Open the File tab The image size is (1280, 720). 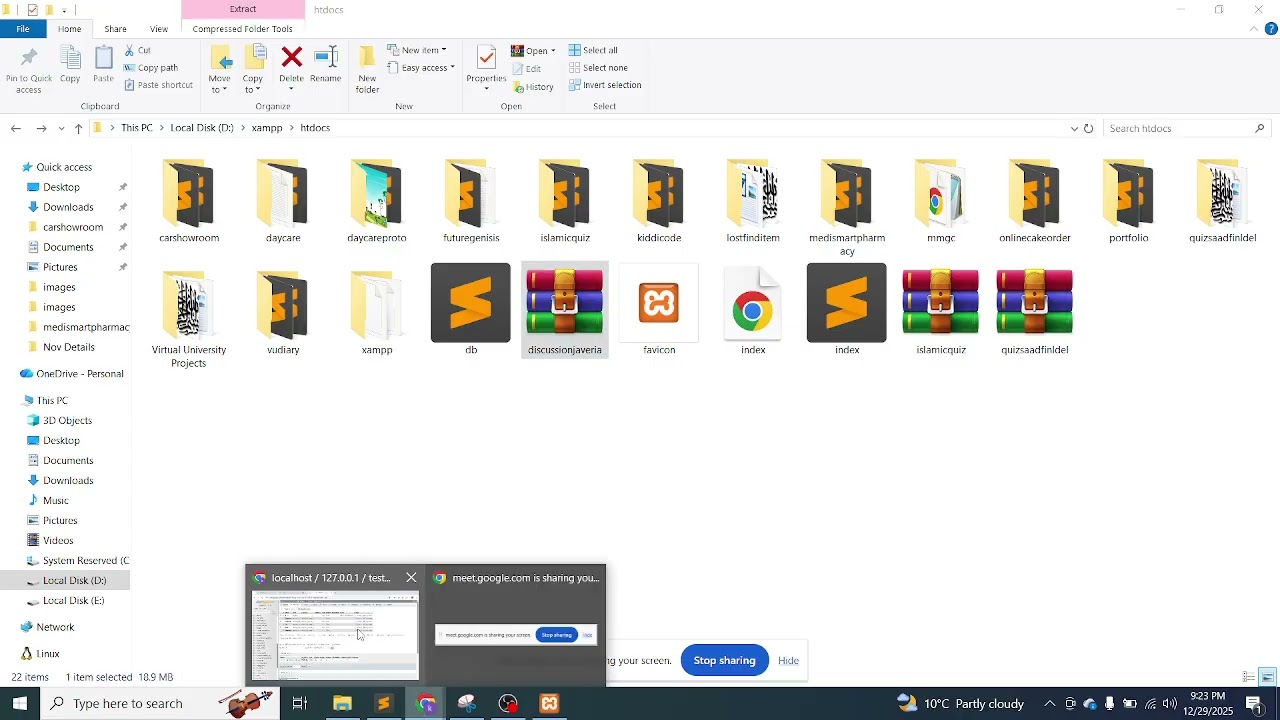point(23,29)
